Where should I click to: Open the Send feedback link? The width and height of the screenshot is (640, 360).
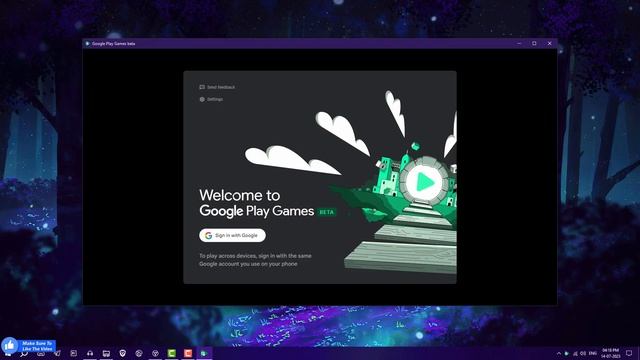[217, 87]
